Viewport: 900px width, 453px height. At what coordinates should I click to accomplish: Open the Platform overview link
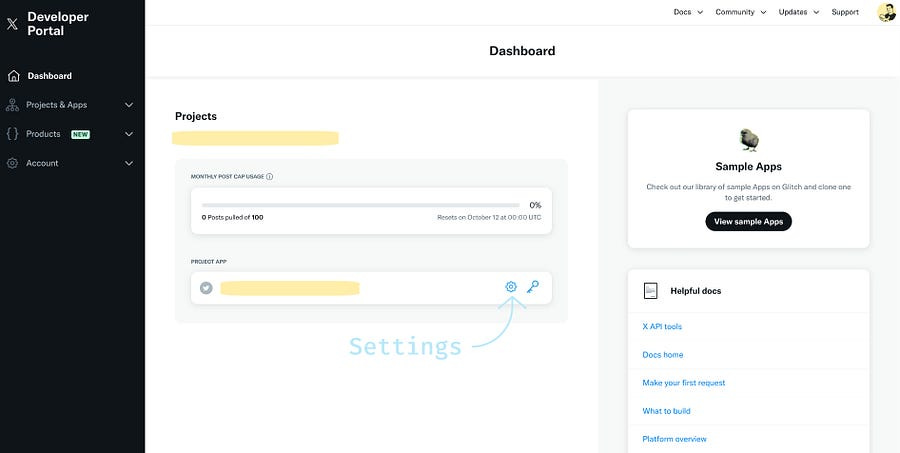(x=674, y=439)
